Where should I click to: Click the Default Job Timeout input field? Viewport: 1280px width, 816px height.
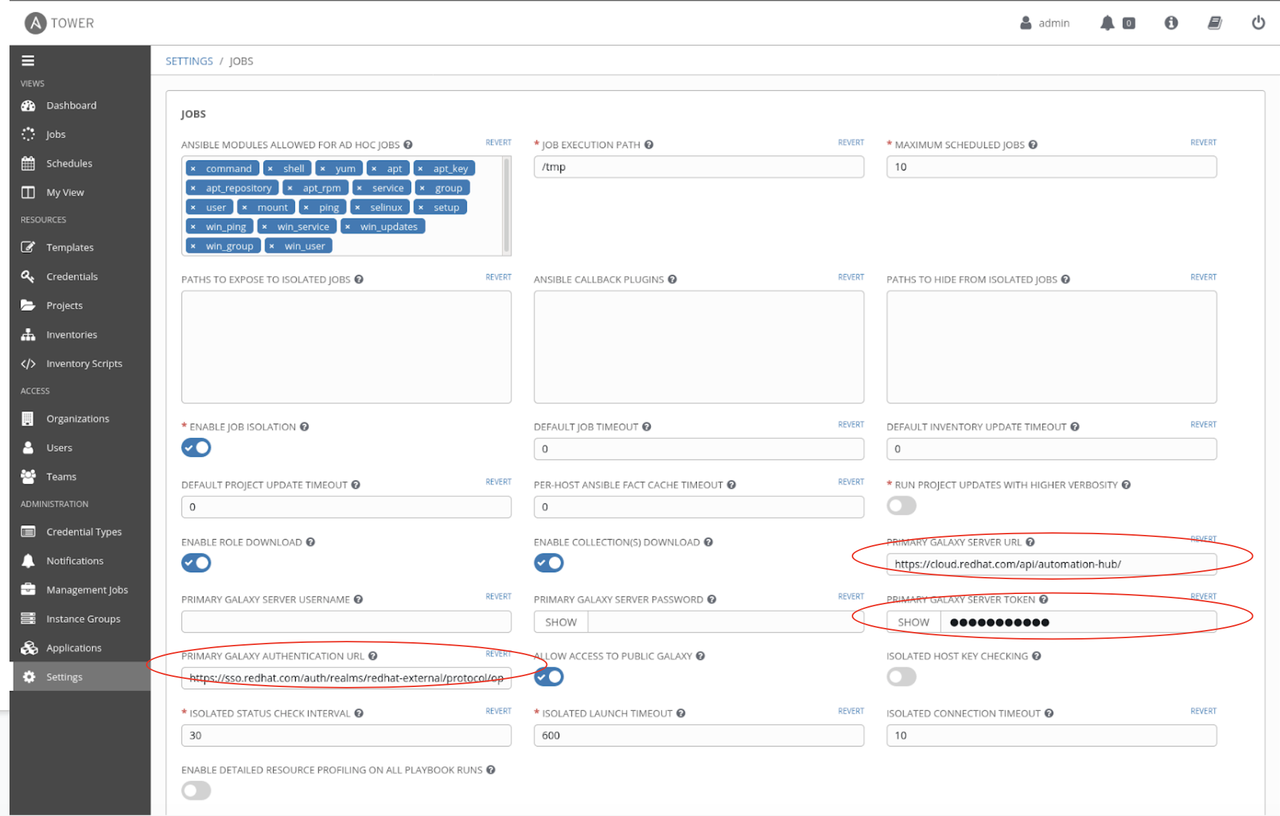[698, 449]
